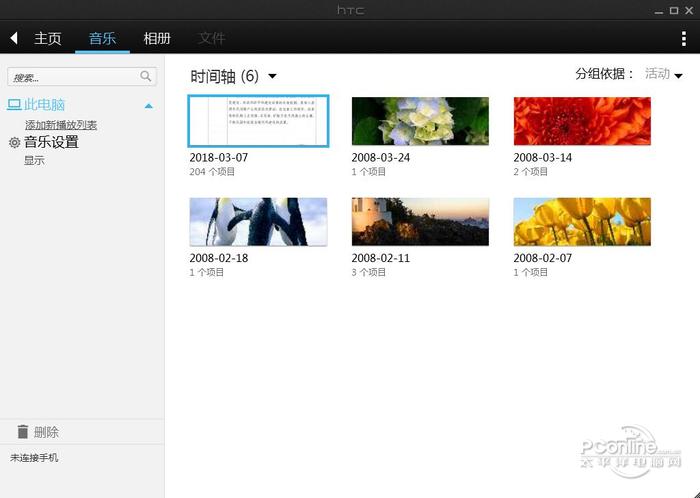Click the 此电脑 computer icon
This screenshot has height=498, width=700.
14,105
